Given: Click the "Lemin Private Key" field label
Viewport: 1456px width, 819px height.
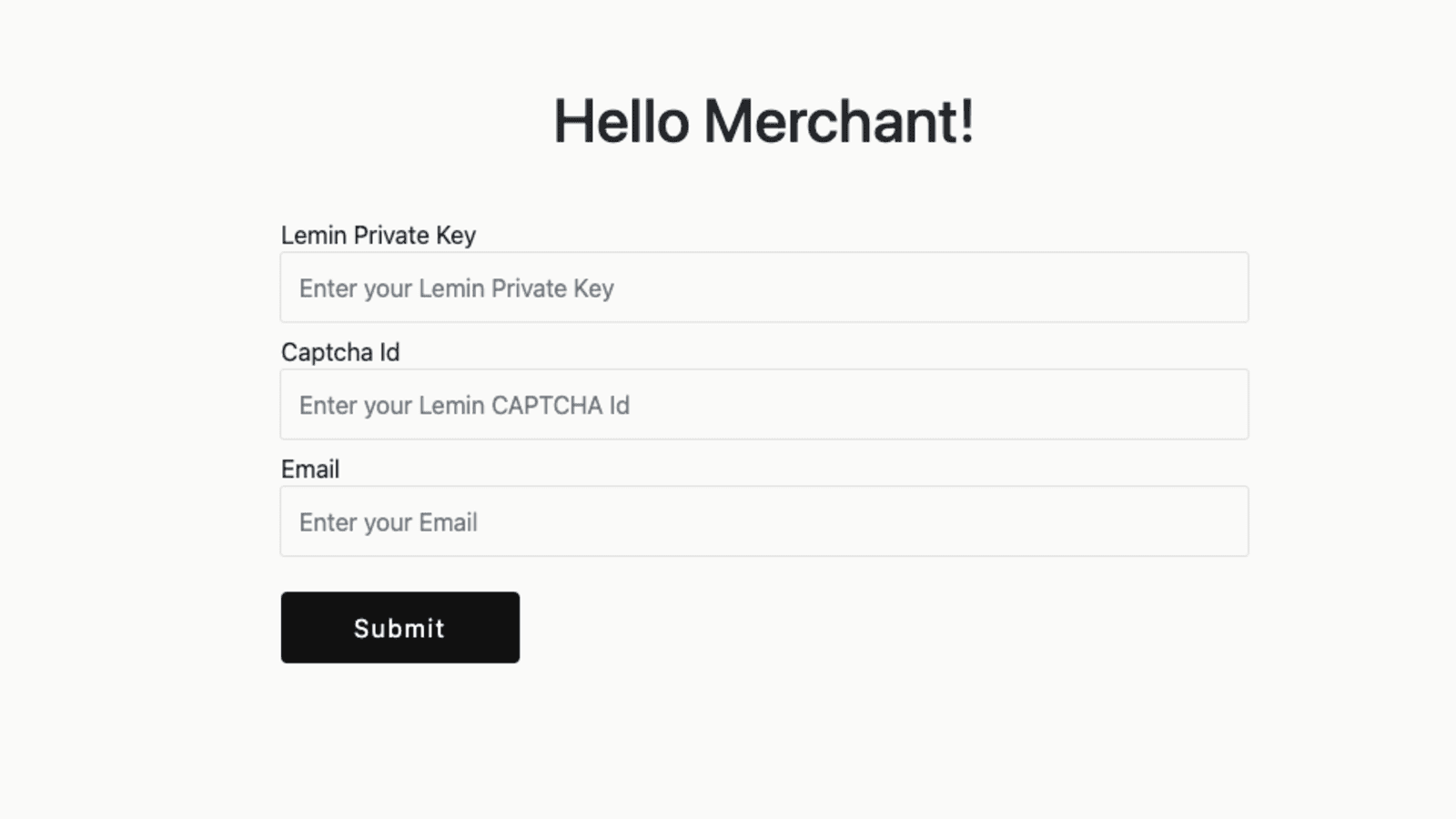Looking at the screenshot, I should click(x=378, y=236).
